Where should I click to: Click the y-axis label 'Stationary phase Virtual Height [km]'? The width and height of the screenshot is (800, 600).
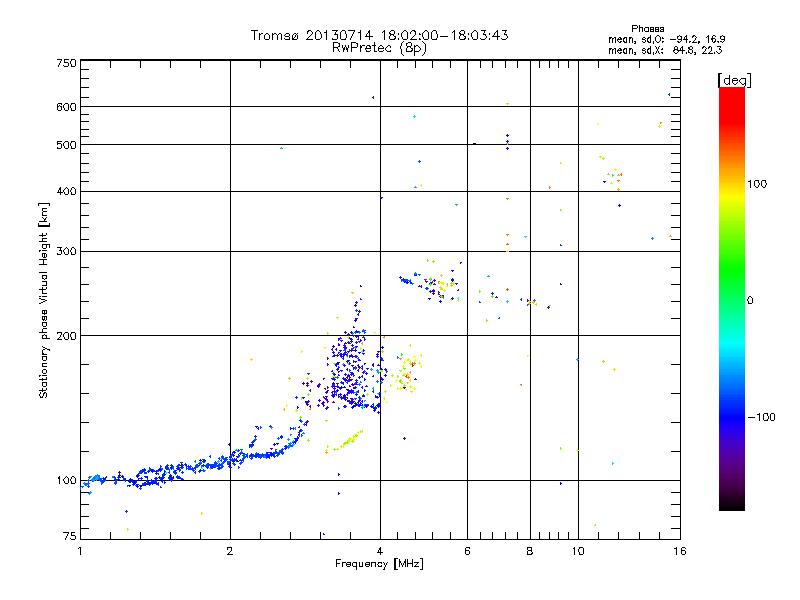pos(43,300)
